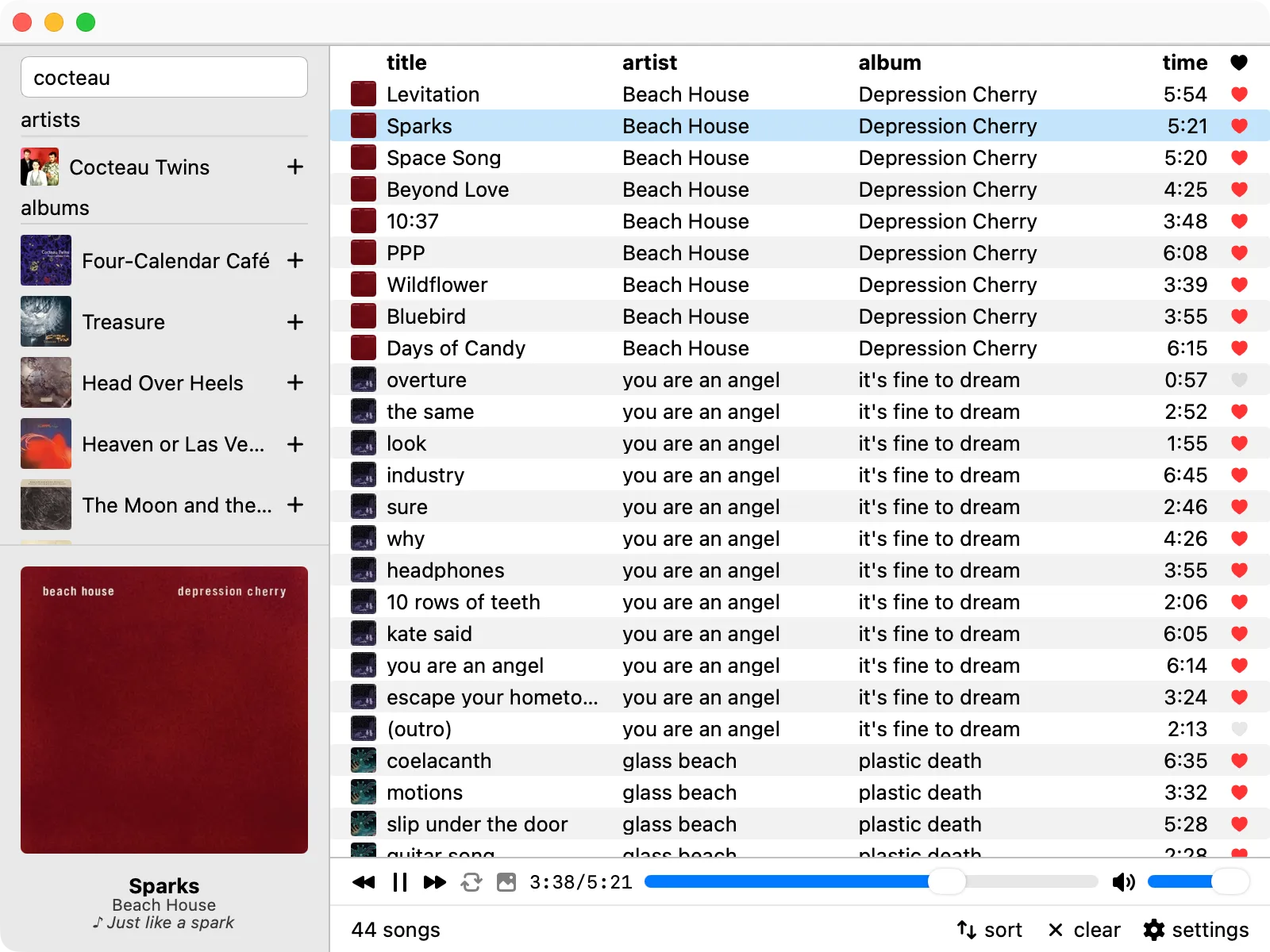Click the you are an angel title row cover icon
1270x952 pixels.
coord(364,665)
